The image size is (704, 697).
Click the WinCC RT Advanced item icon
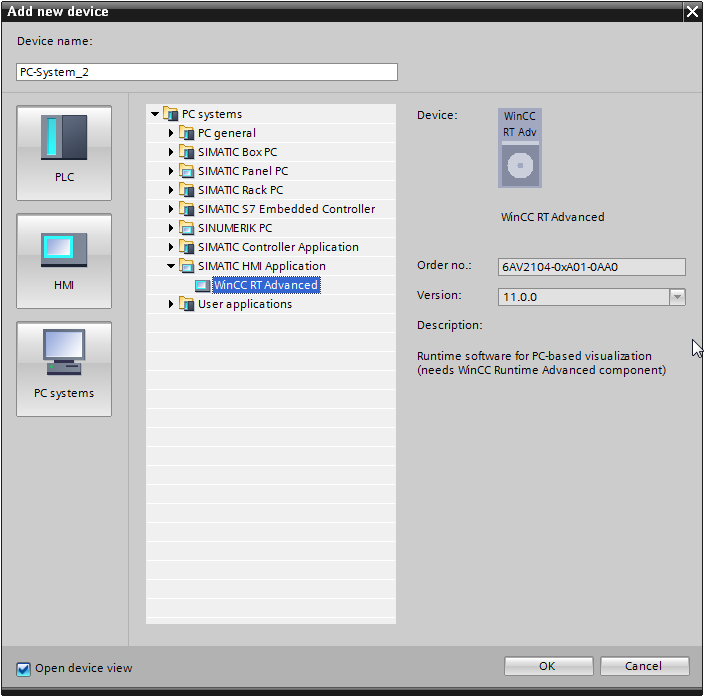click(203, 285)
